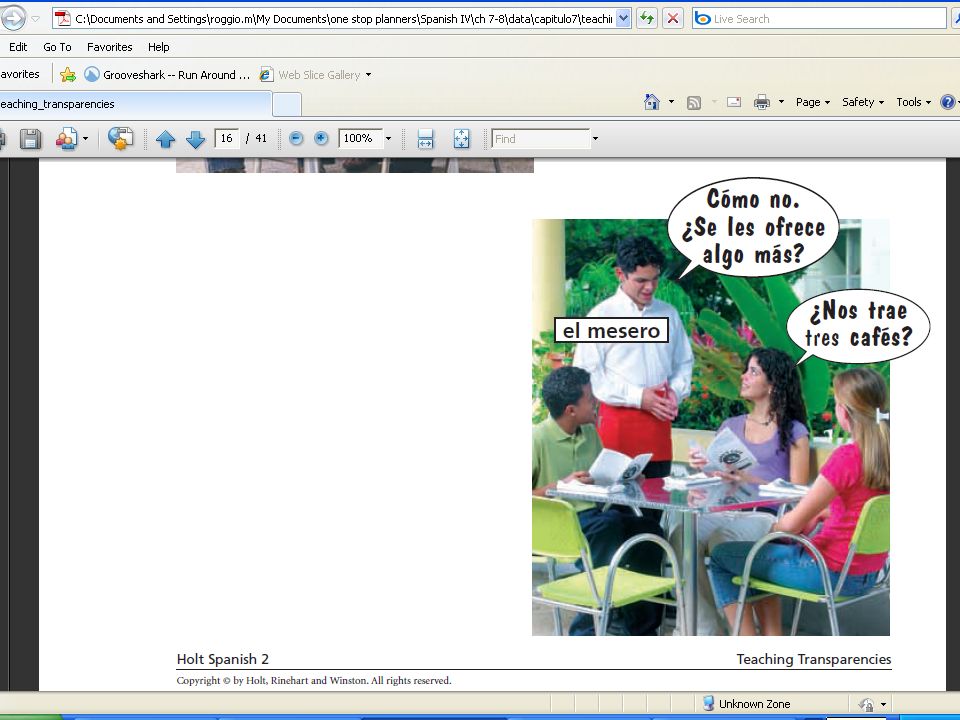The height and width of the screenshot is (720, 960).
Task: Click the Help question mark icon
Action: pyautogui.click(x=948, y=102)
